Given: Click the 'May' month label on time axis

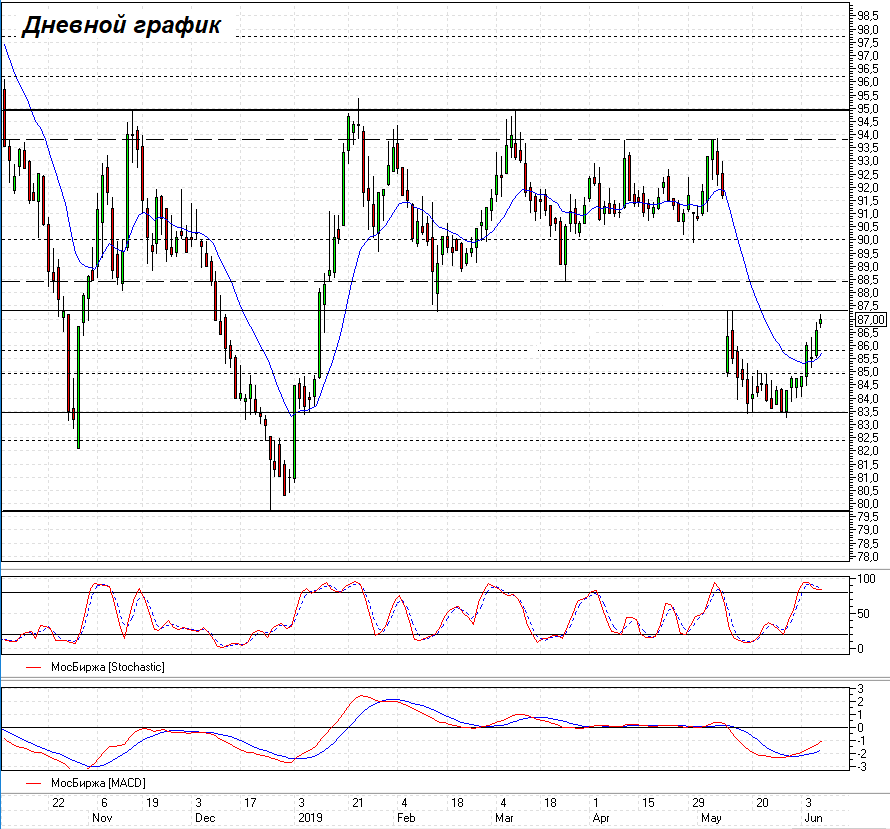Looking at the screenshot, I should click(x=711, y=818).
